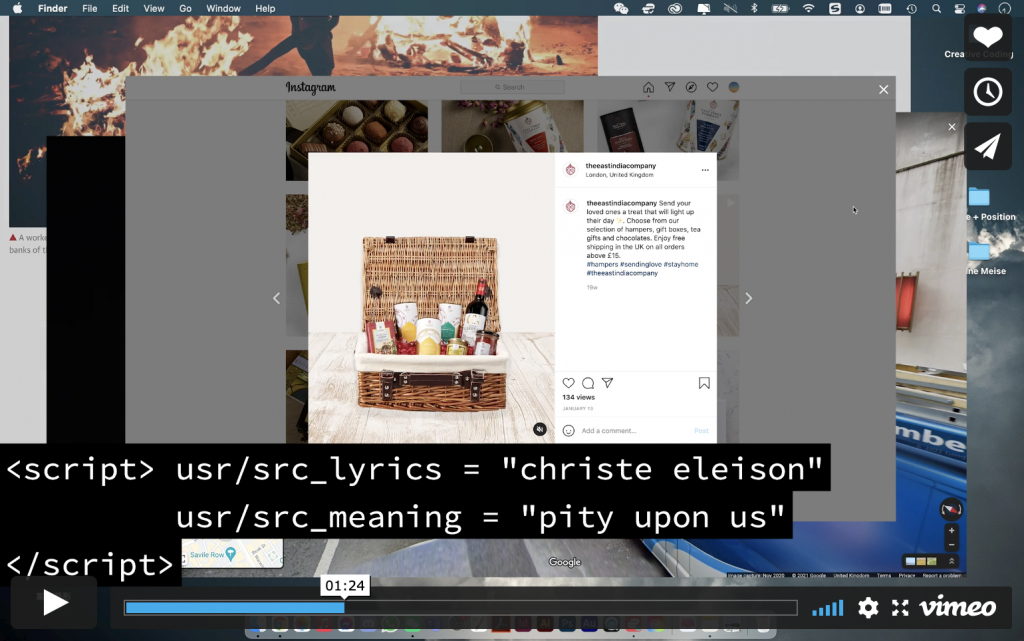Open the Help menu
The width and height of the screenshot is (1024, 641).
point(265,8)
